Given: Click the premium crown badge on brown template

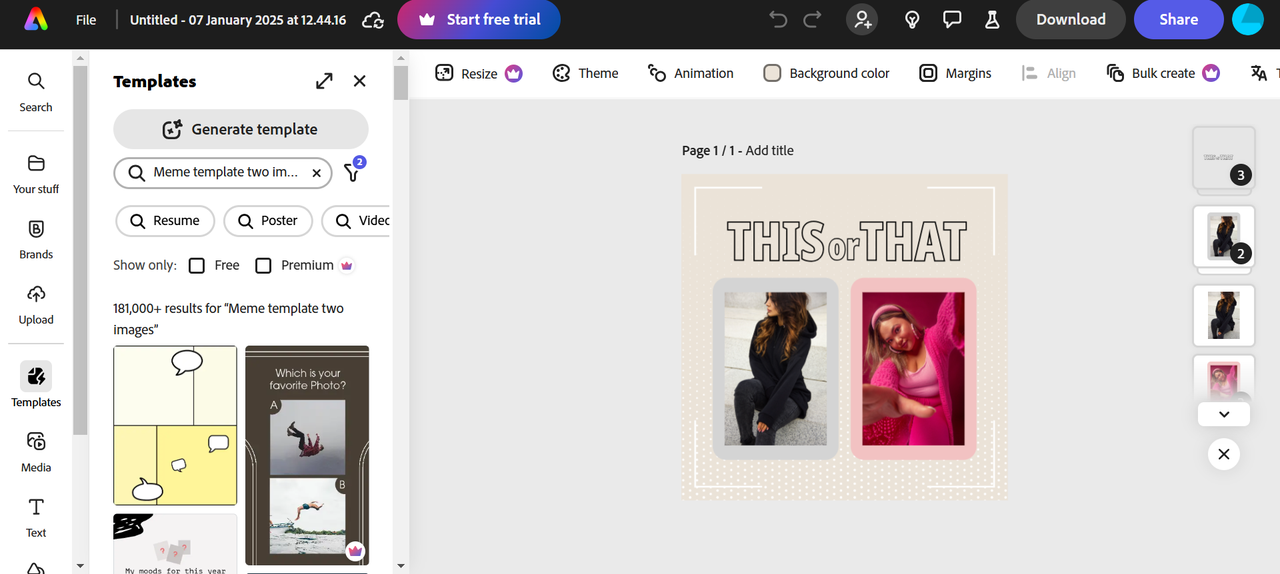Looking at the screenshot, I should pyautogui.click(x=355, y=551).
